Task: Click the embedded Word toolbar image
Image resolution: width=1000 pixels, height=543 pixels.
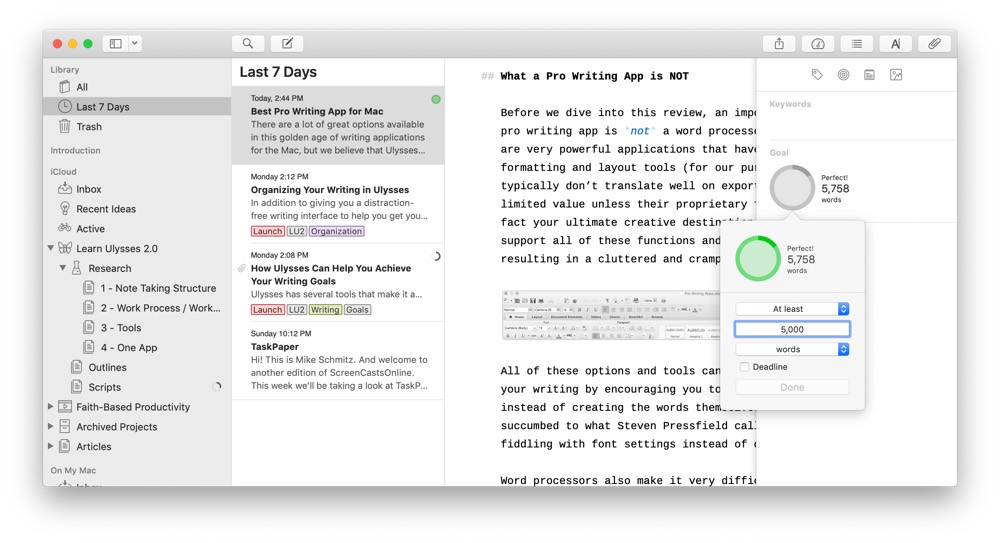Action: 611,315
